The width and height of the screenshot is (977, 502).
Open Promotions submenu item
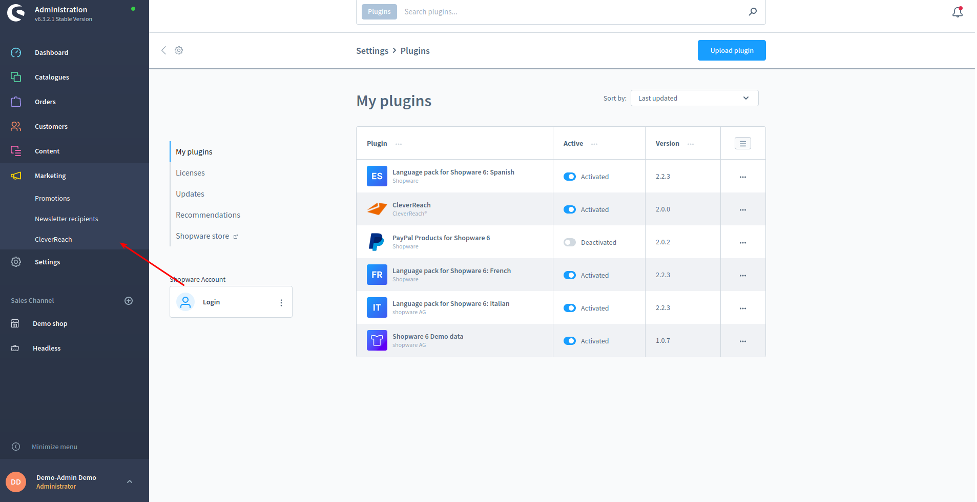52,199
